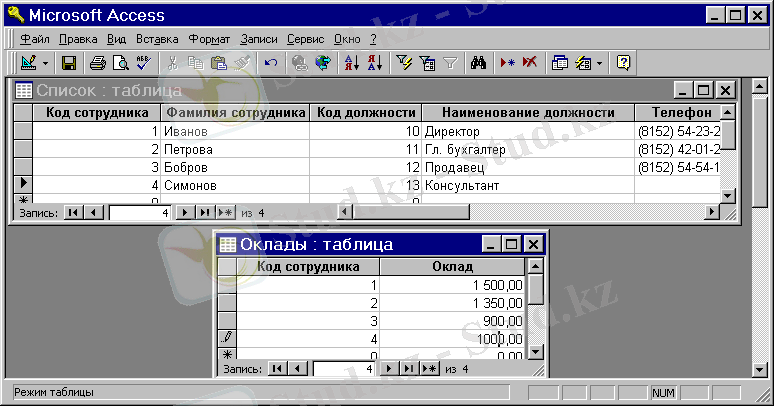Select the Код сотрудника column header in Список
The image size is (774, 406).
coord(97,113)
